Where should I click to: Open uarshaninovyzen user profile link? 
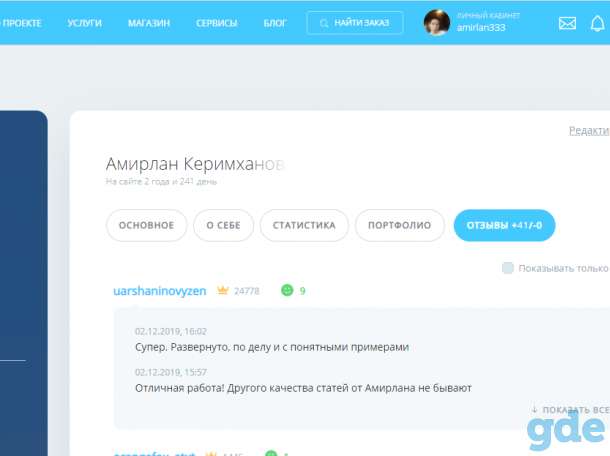[160, 291]
